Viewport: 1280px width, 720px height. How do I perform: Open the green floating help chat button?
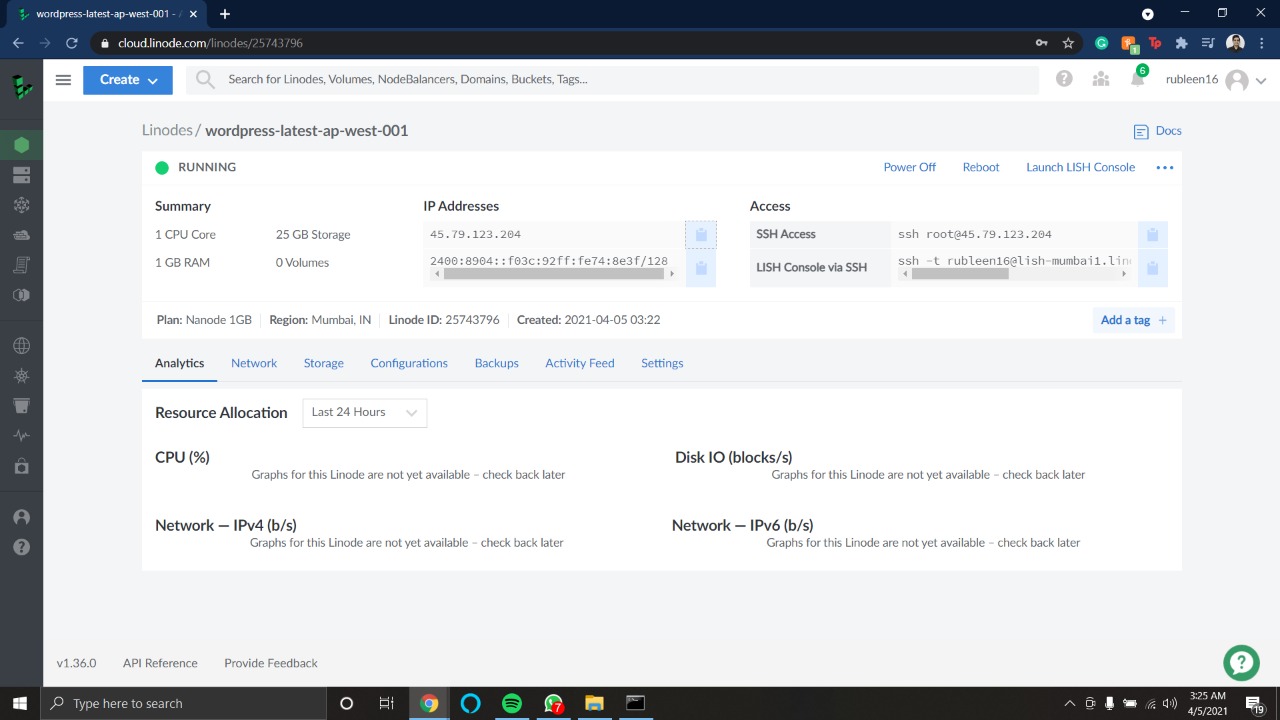(1241, 662)
